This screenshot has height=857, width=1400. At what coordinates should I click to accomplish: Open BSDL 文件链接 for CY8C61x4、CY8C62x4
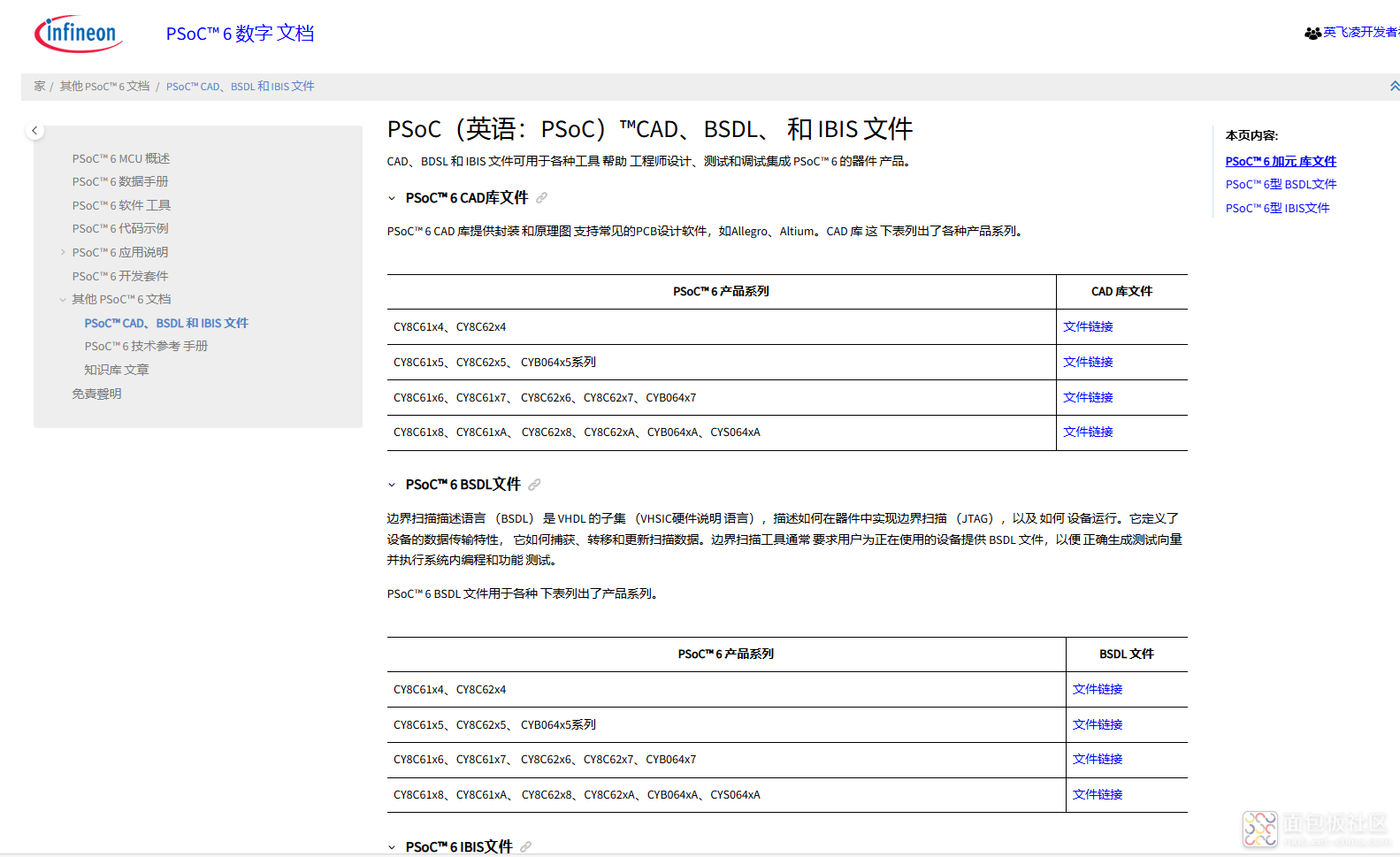click(x=1098, y=689)
